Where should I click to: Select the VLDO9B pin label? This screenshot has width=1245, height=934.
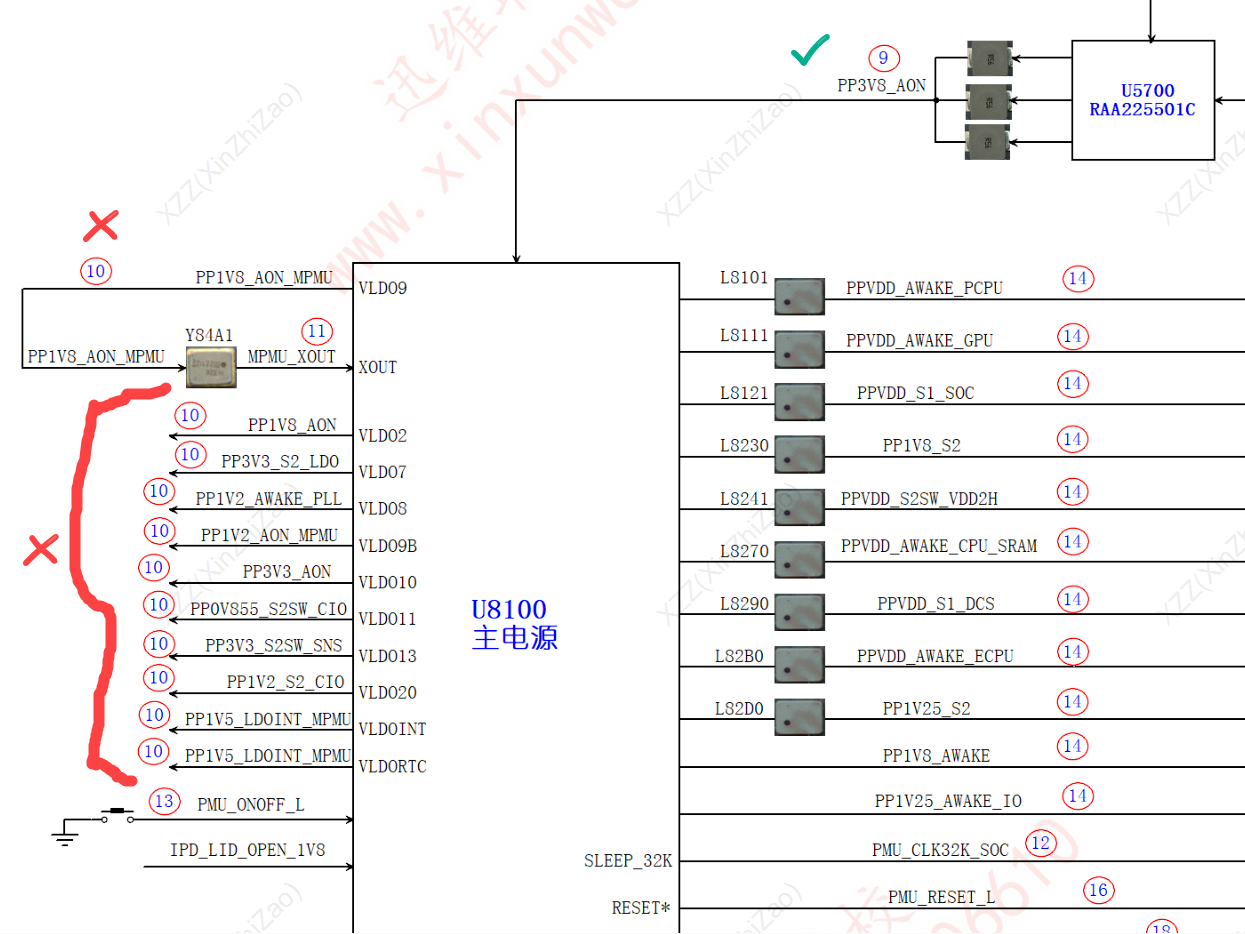[388, 546]
